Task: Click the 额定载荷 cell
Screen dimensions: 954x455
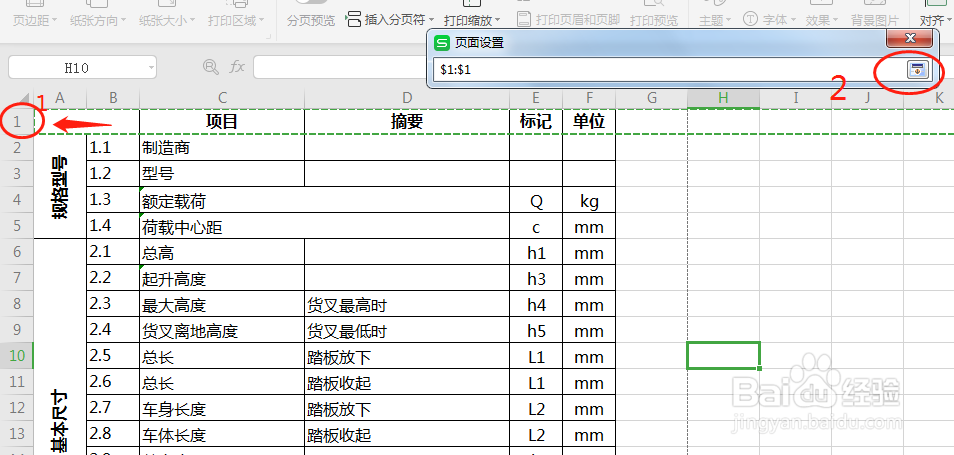Action: (x=325, y=200)
